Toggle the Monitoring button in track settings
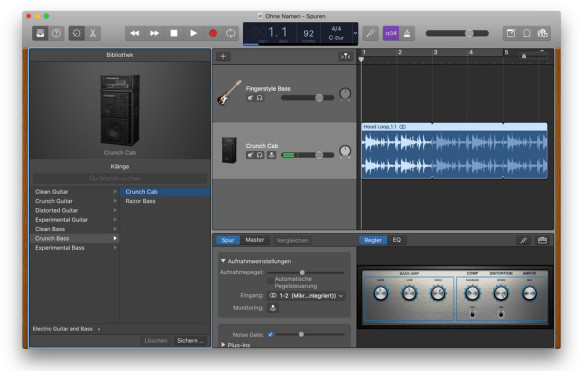The image size is (580, 371). (273, 308)
